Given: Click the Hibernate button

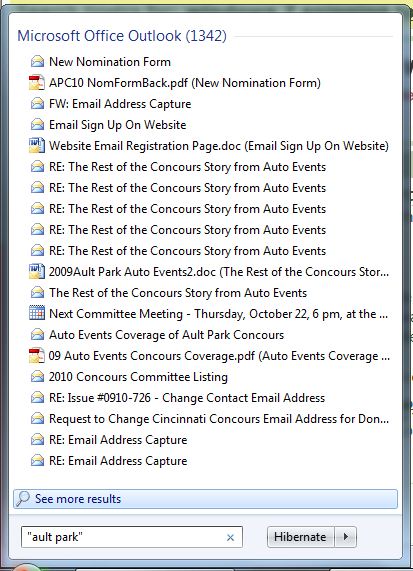Looking at the screenshot, I should [x=300, y=537].
